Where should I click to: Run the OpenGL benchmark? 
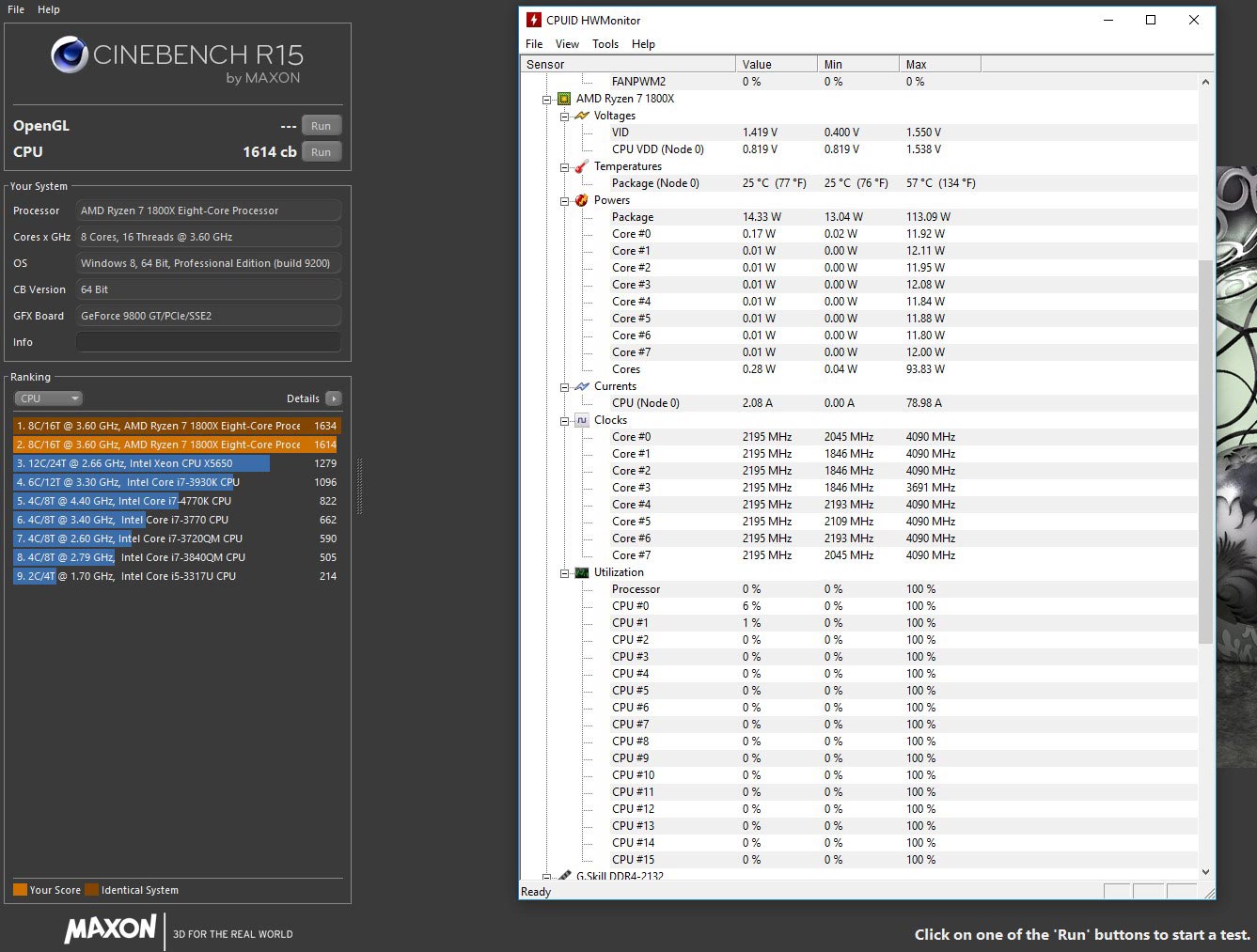click(x=321, y=126)
